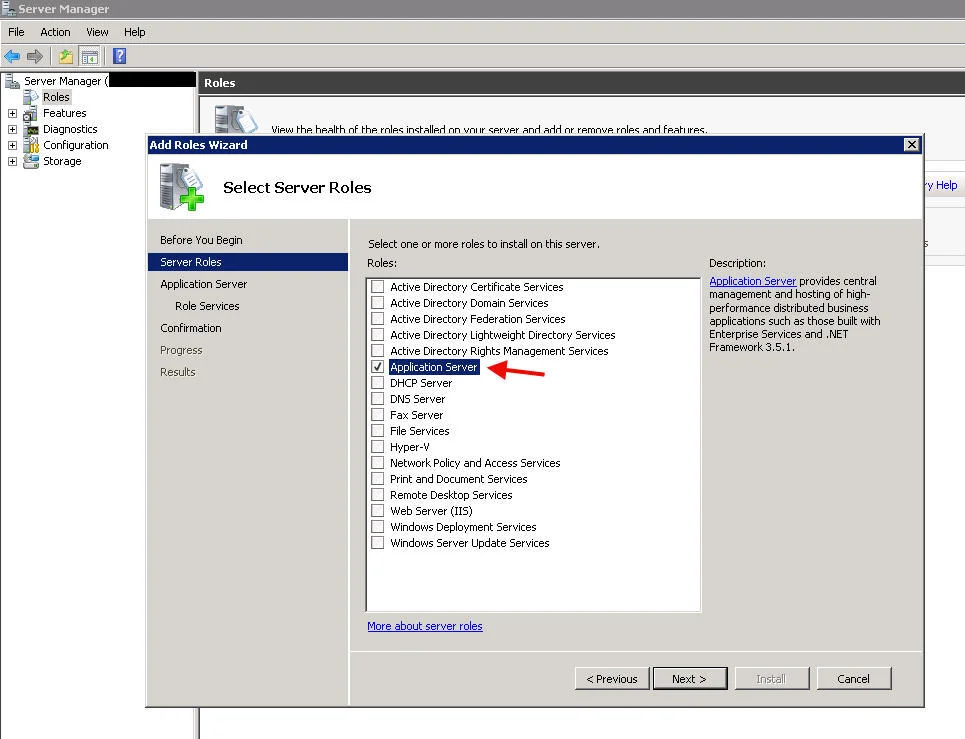The image size is (965, 739).
Task: Check Windows Server Update Services checkbox
Action: (x=378, y=543)
